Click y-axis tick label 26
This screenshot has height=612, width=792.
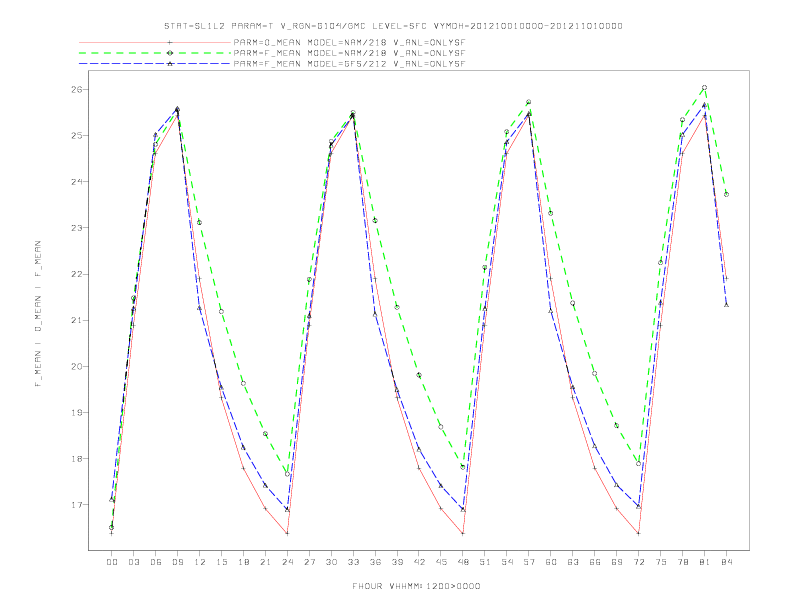[x=77, y=89]
